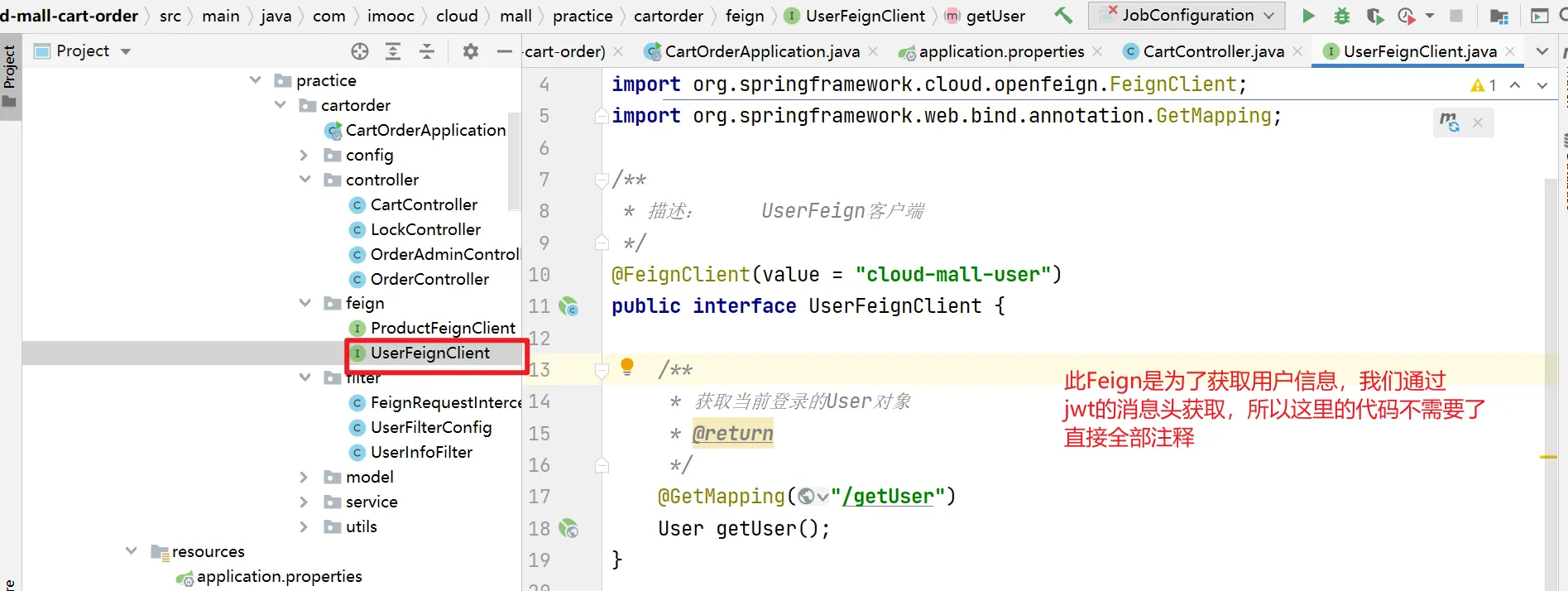Collapse the cartorder folder
Viewport: 1568px width, 591px height.
(x=281, y=105)
